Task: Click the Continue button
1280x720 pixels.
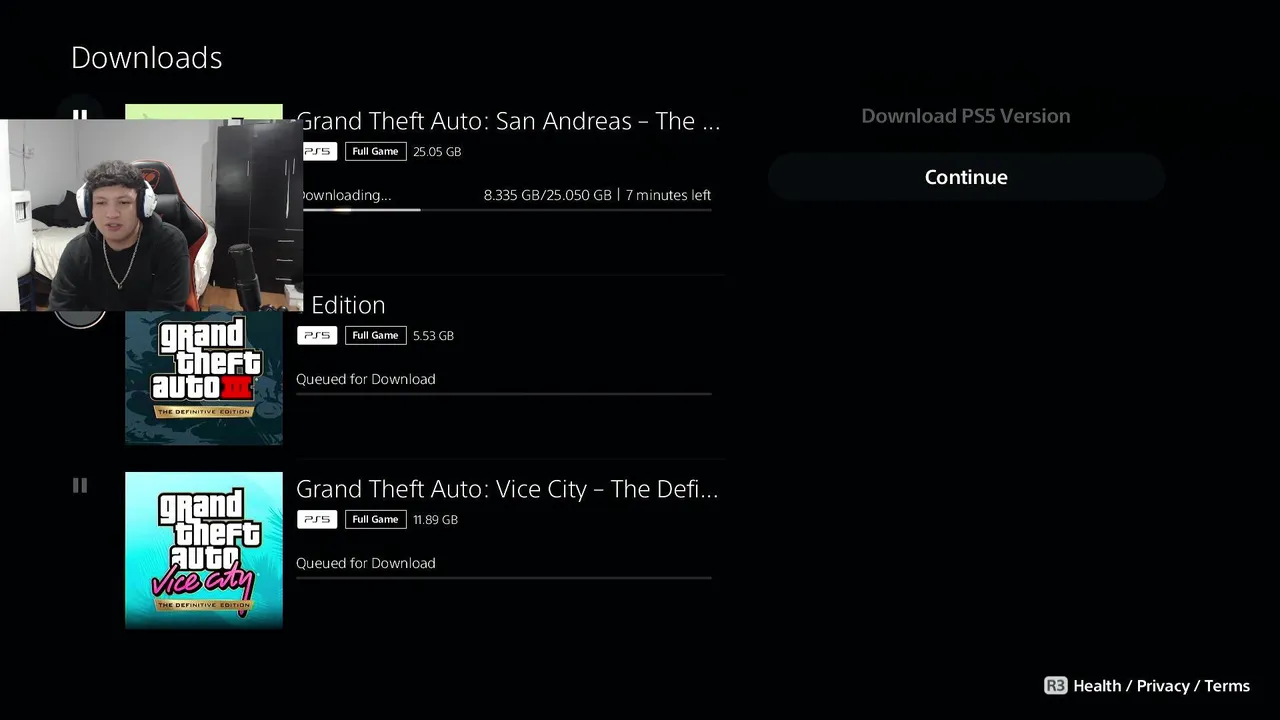Action: pos(966,177)
